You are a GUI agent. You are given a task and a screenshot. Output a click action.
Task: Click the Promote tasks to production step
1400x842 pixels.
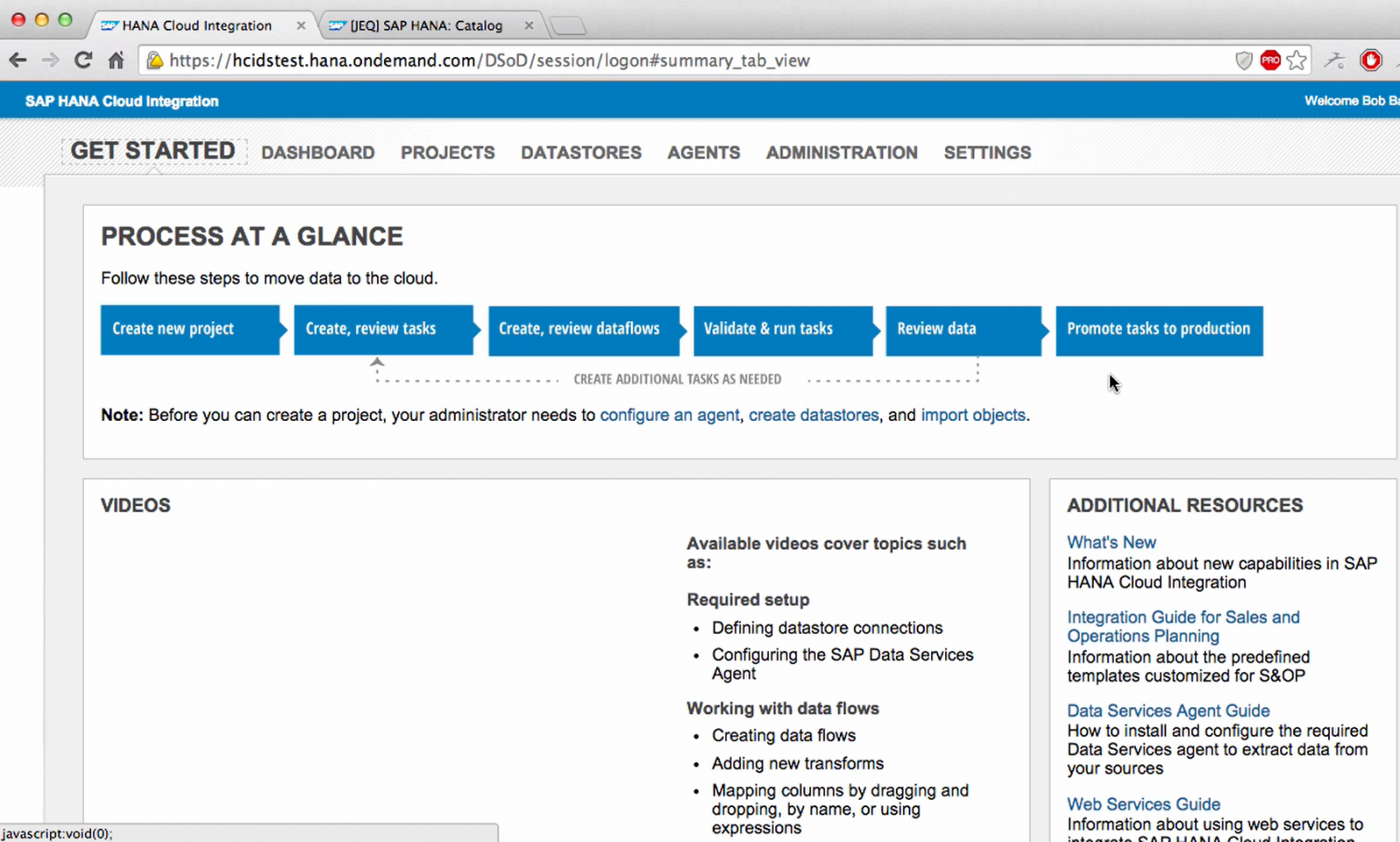pyautogui.click(x=1159, y=330)
